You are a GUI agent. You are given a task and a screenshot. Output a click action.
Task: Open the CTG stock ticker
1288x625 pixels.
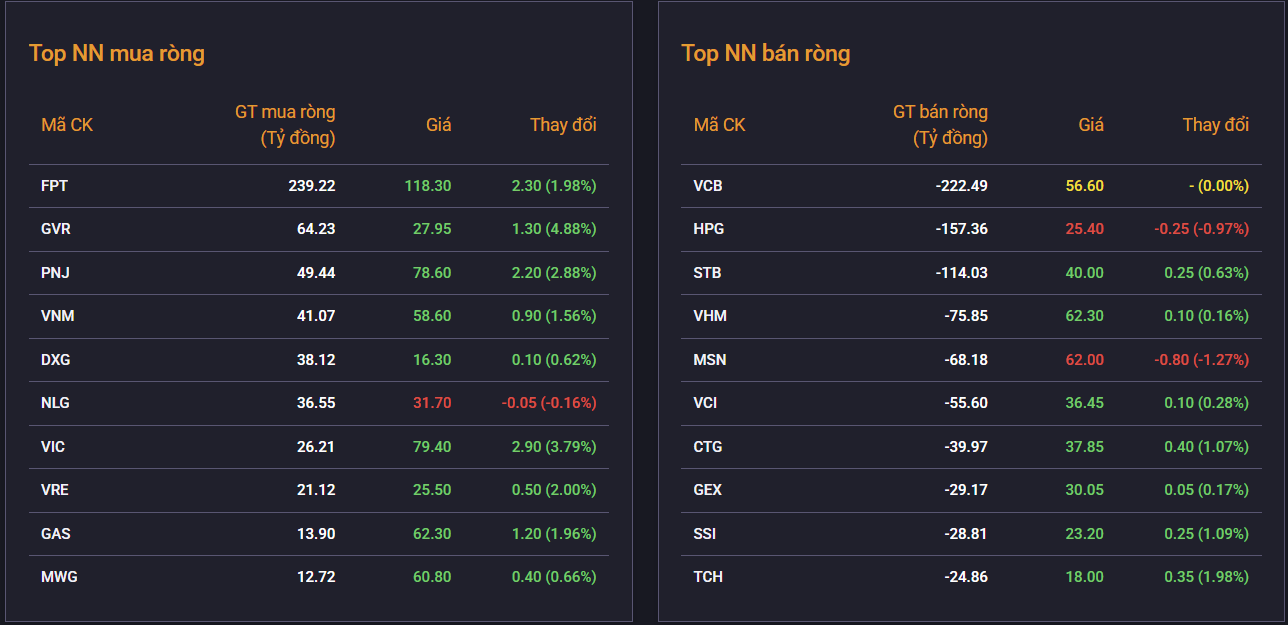(708, 447)
